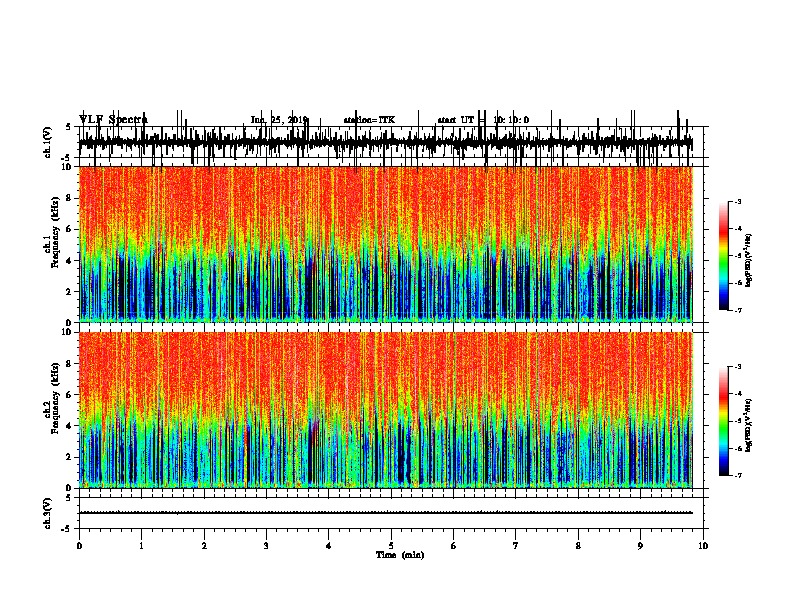This screenshot has height=612, width=792.
Task: Click the '6' kHz tick on ch.1 axis
Action: pyautogui.click(x=69, y=229)
